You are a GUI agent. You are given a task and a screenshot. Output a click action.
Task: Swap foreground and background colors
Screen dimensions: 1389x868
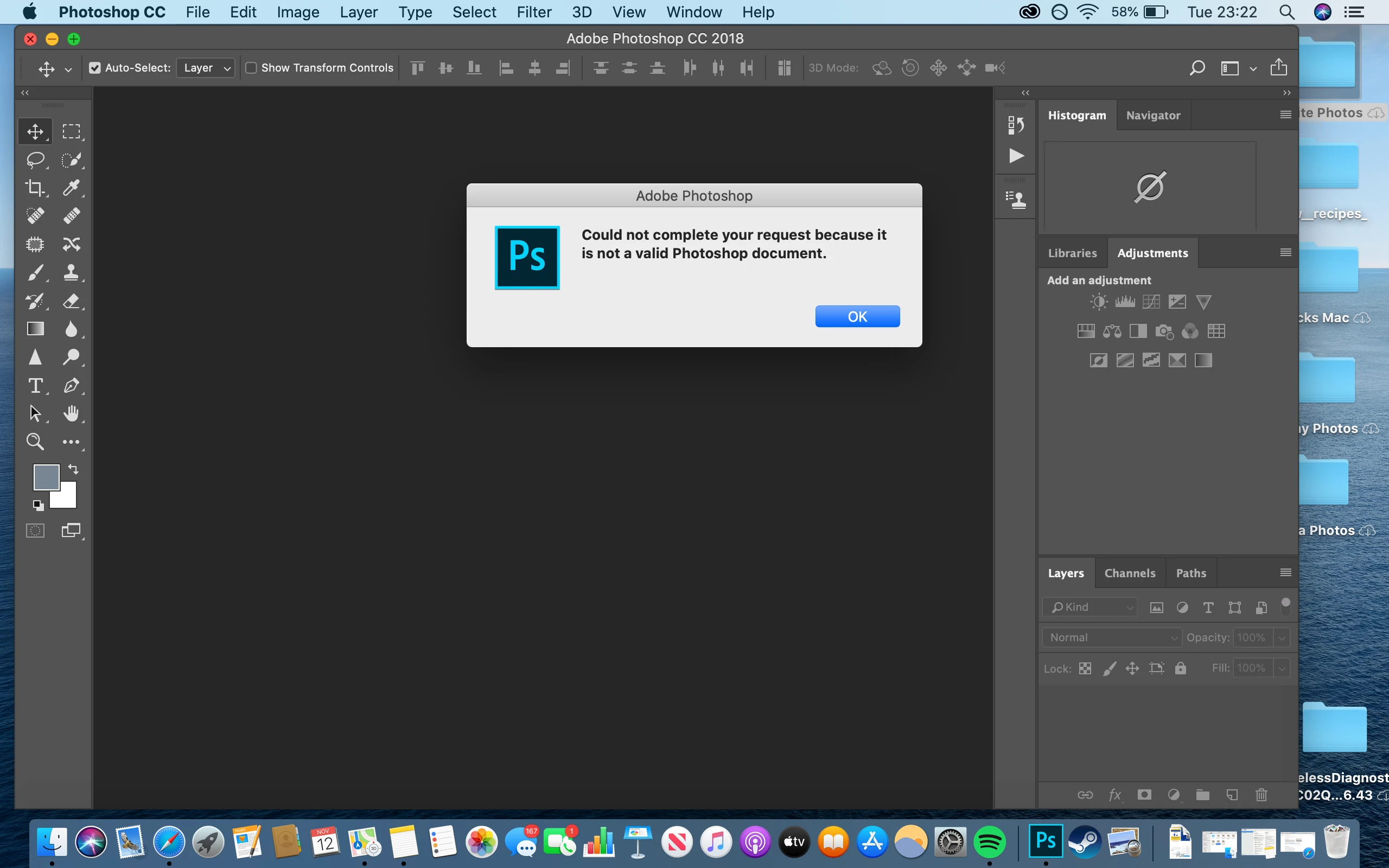pyautogui.click(x=73, y=469)
